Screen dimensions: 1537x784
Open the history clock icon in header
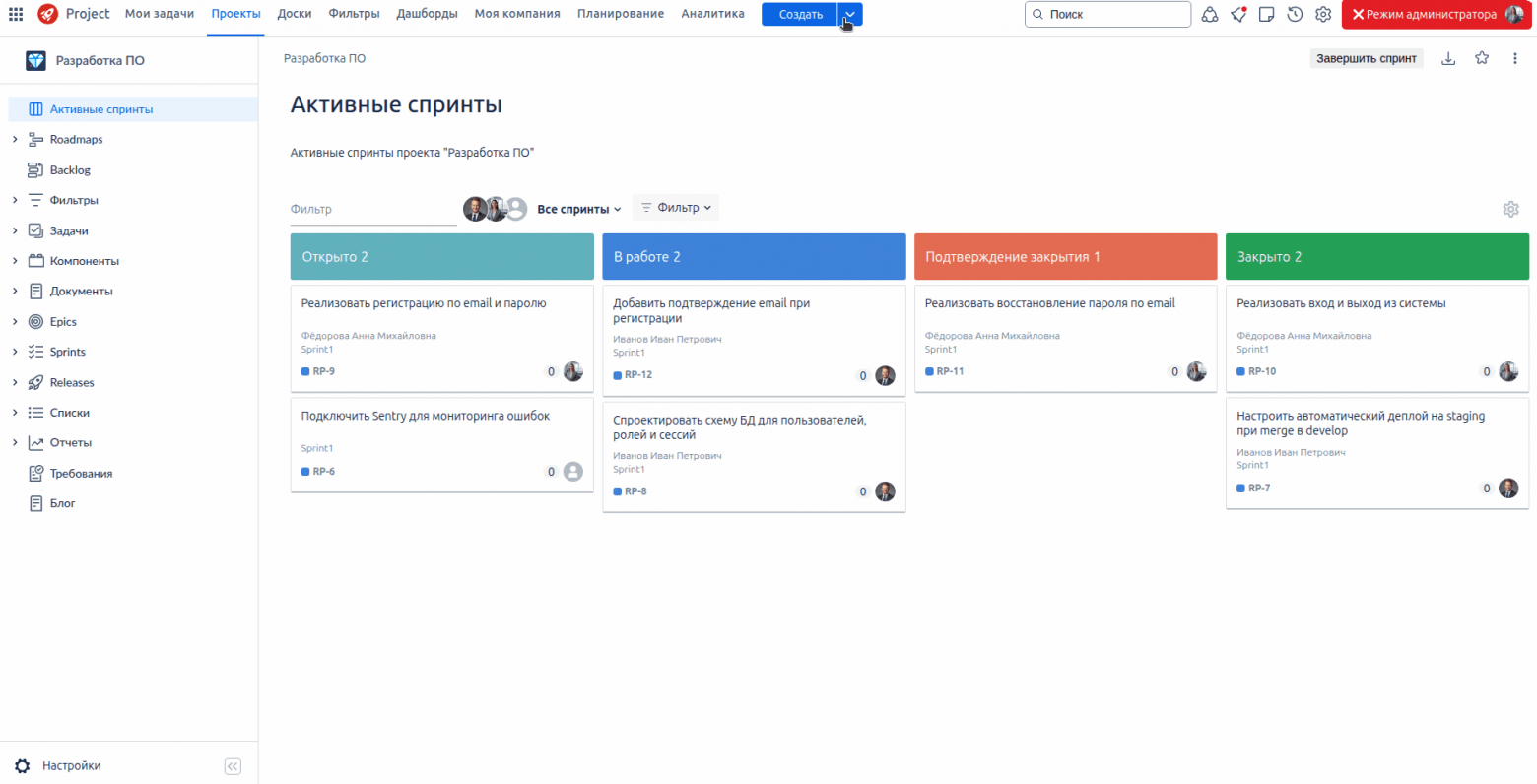[1296, 14]
